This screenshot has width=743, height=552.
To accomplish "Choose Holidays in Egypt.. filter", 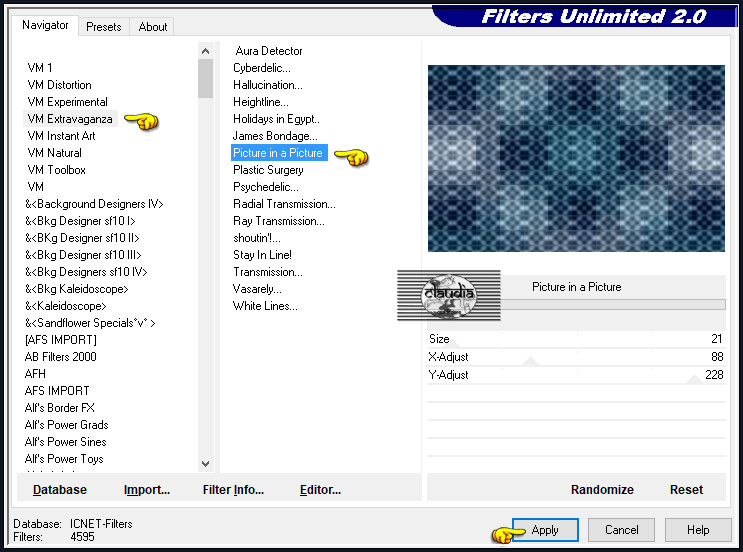I will (276, 119).
